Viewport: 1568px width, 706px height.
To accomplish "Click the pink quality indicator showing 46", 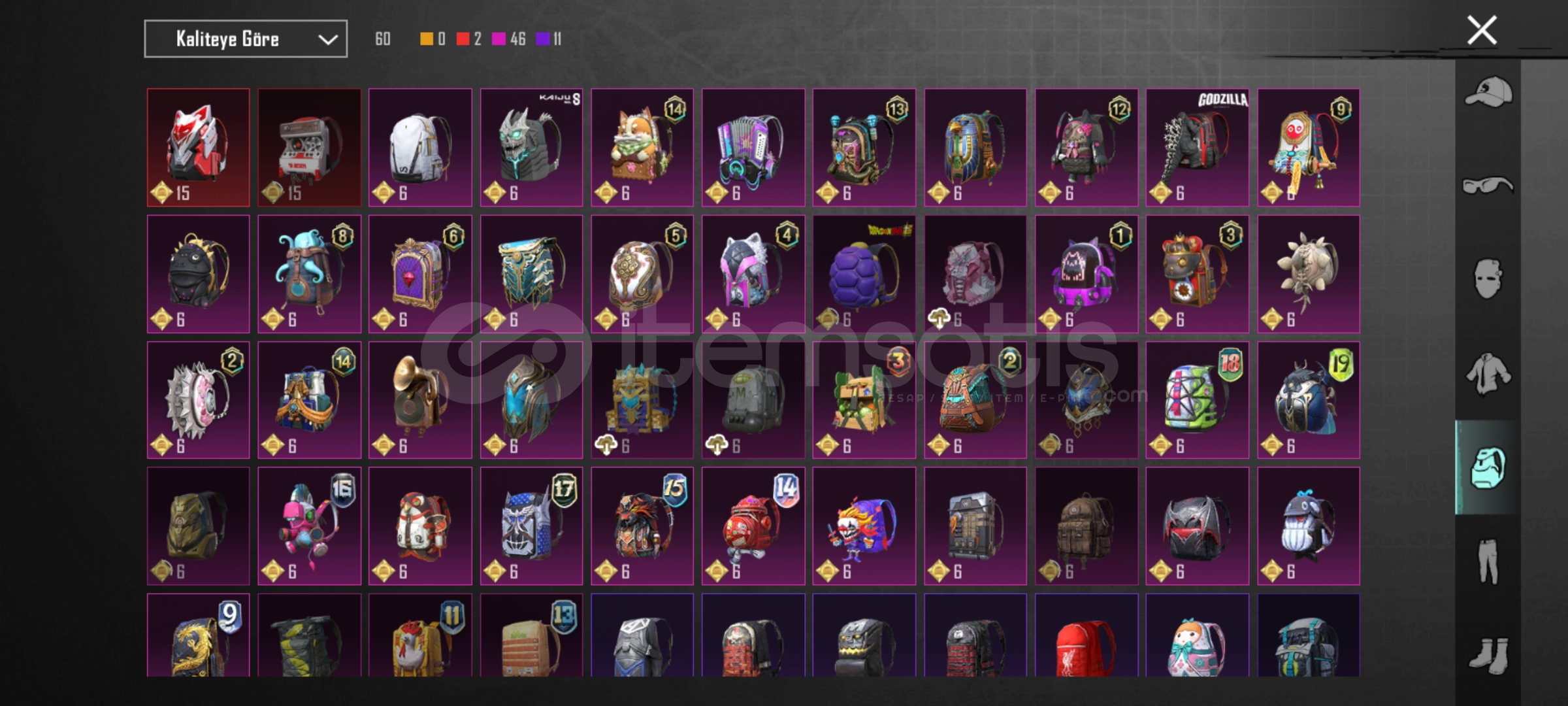I will pyautogui.click(x=509, y=39).
